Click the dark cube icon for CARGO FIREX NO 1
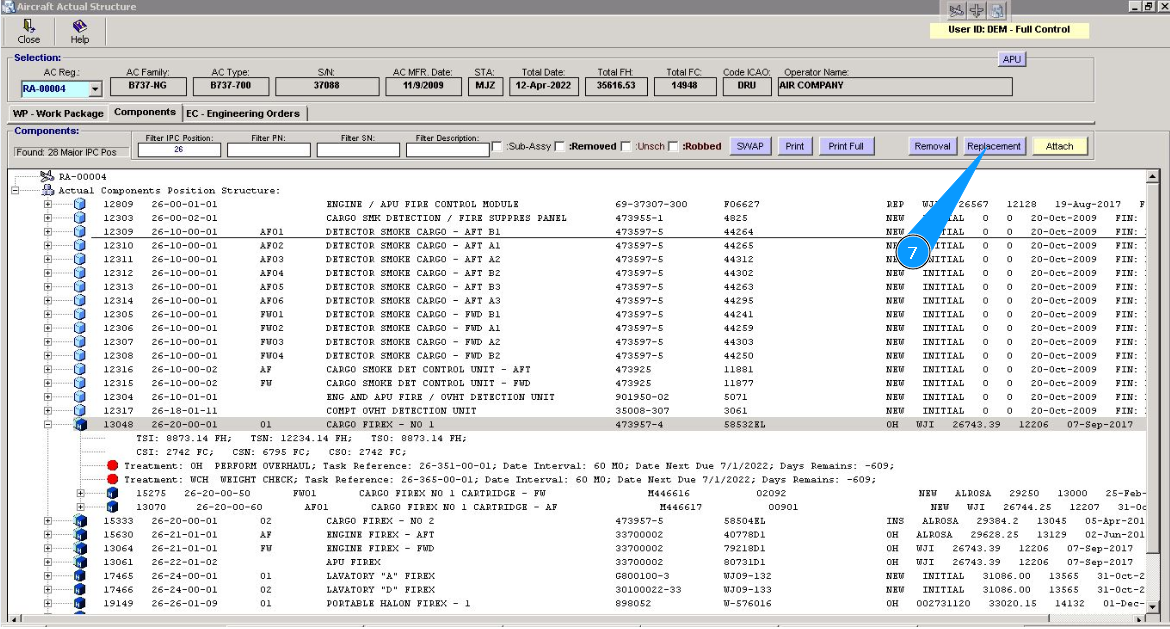1170x629 pixels. 80,424
